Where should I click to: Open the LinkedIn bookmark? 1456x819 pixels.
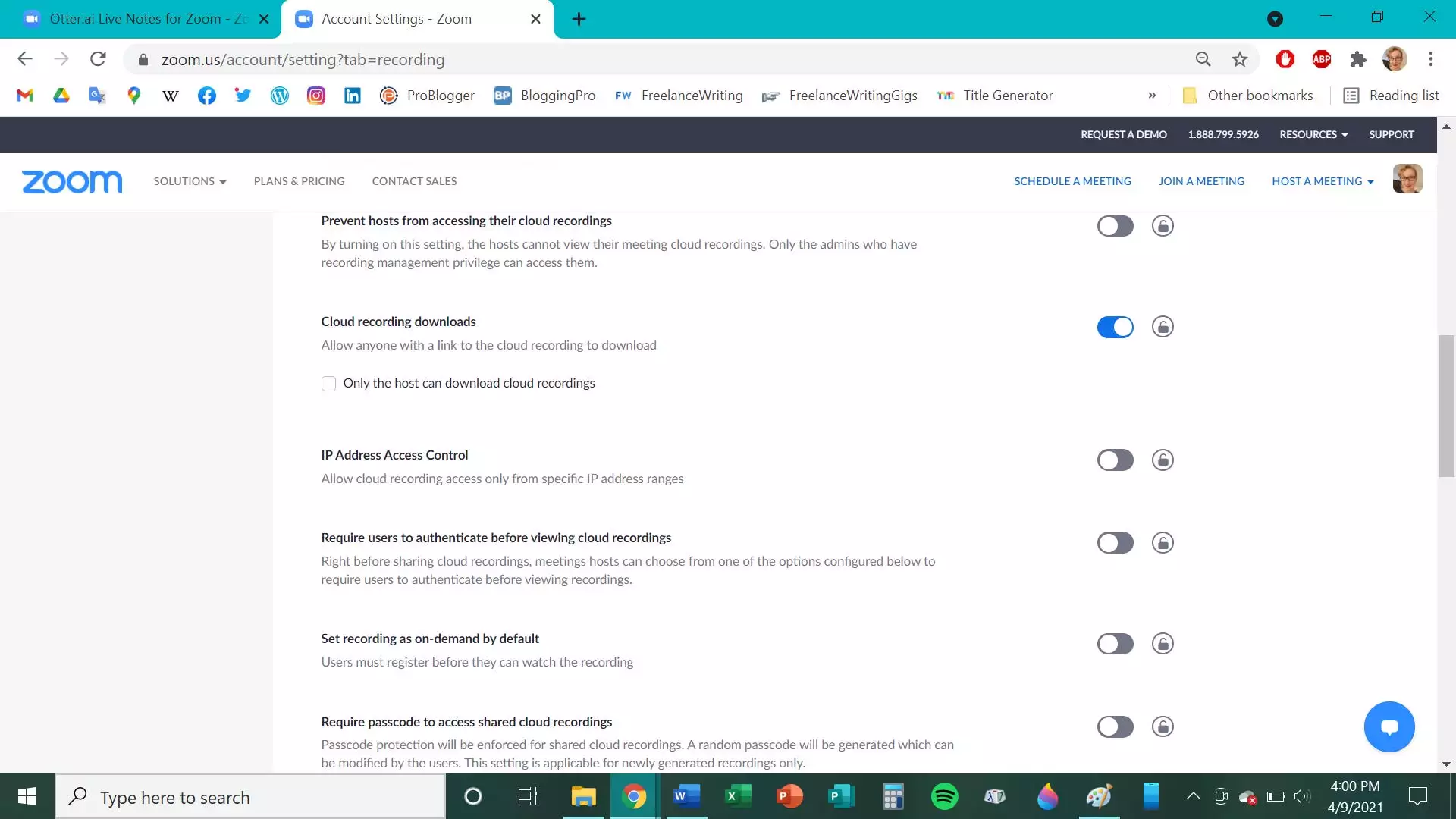353,96
